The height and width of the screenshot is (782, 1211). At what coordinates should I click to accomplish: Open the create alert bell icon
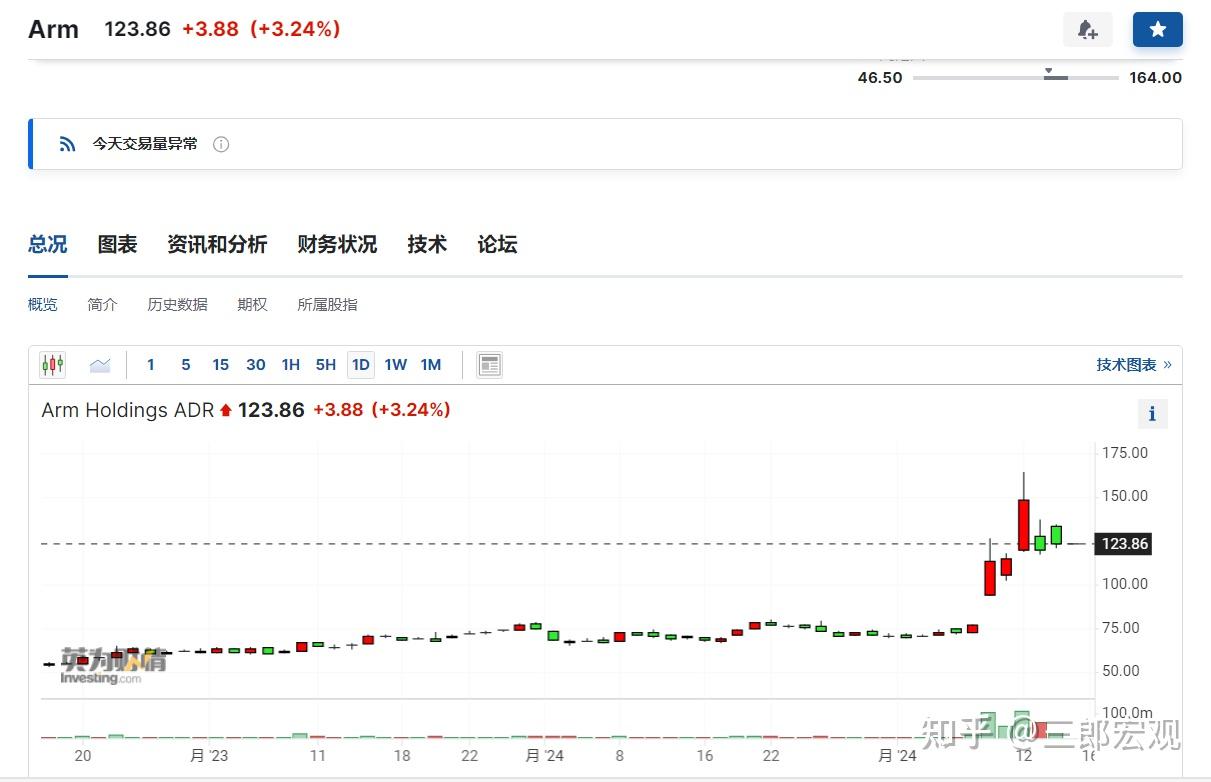[x=1087, y=29]
